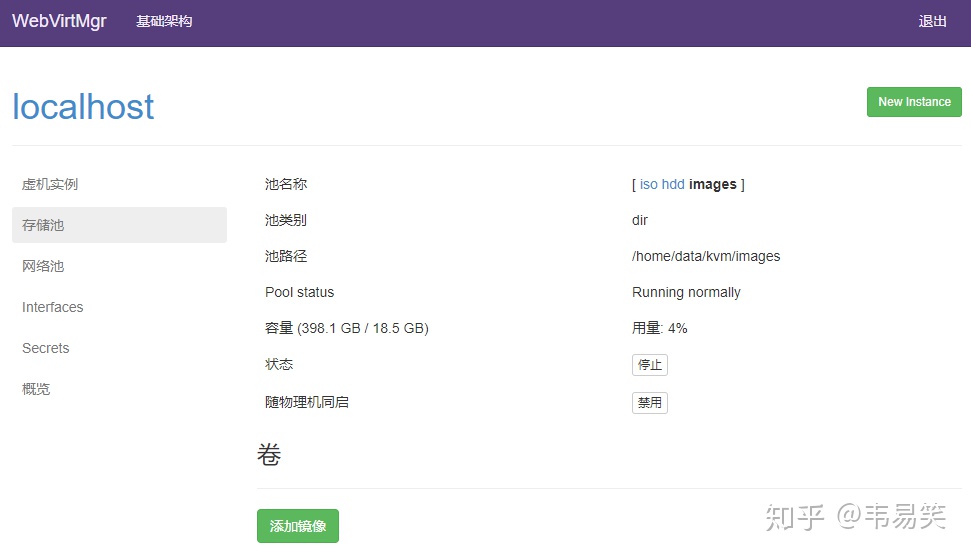
Task: Click the New Instance button
Action: (x=914, y=102)
